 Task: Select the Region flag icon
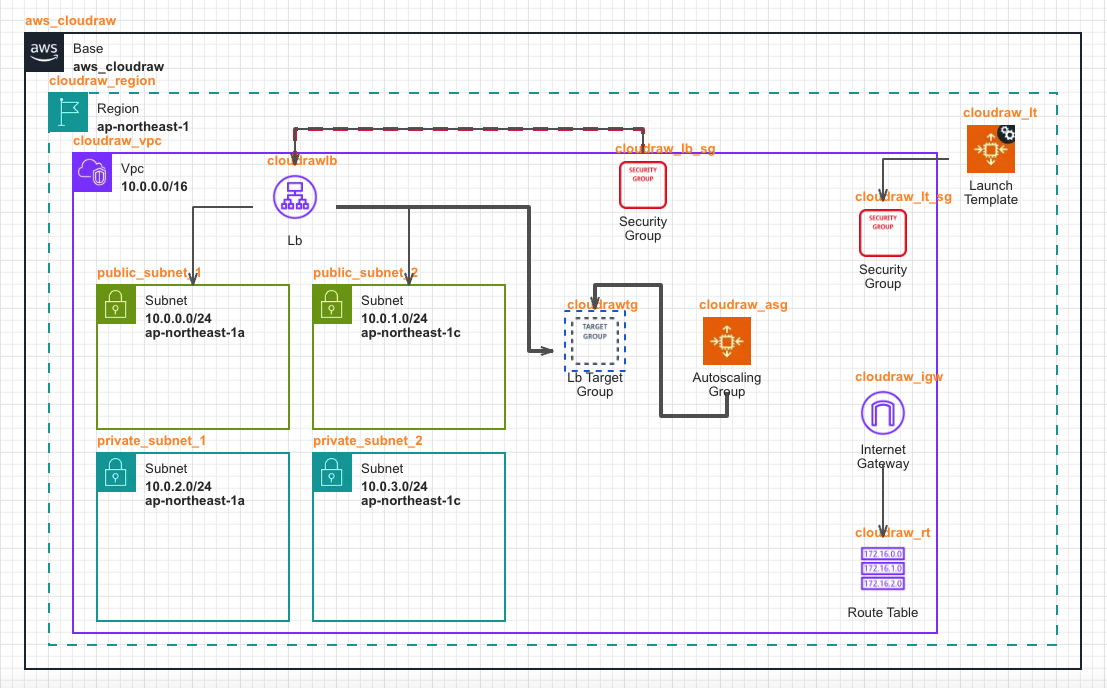tap(68, 113)
